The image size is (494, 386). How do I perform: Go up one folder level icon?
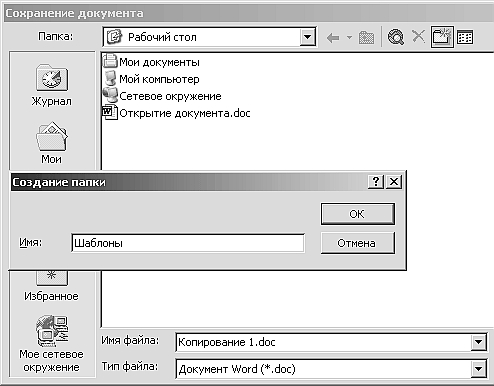coord(366,37)
